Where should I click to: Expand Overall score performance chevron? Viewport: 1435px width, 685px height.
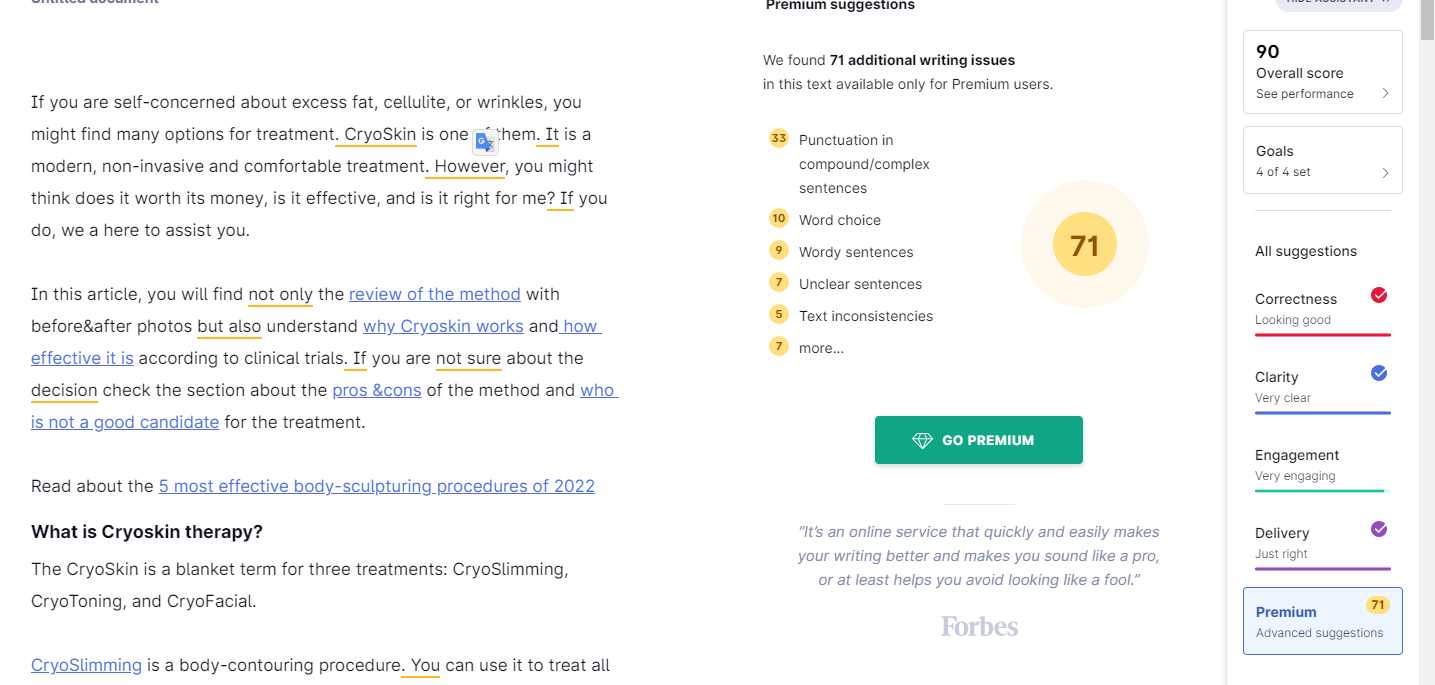(1385, 94)
